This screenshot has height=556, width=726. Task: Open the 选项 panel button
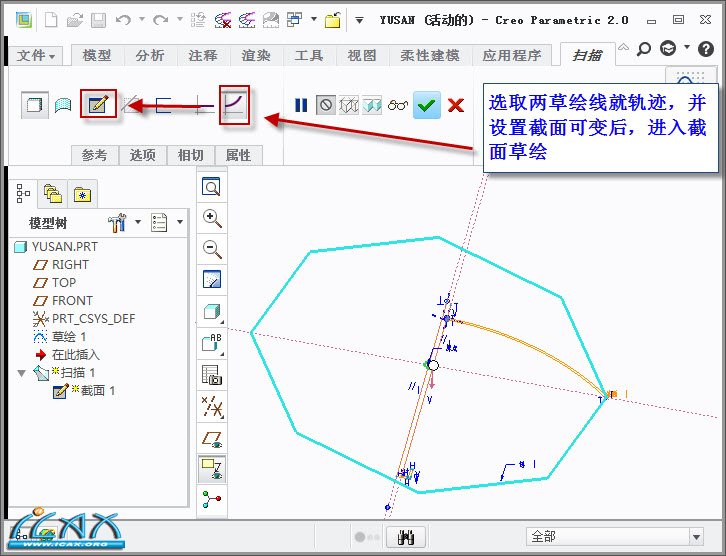coord(142,155)
